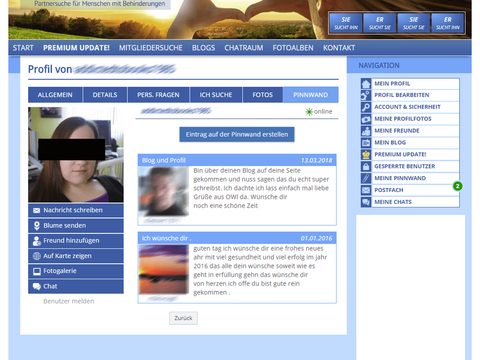Screen dimensions: 480x360
Task: Click the Zurück button
Action: pyautogui.click(x=183, y=318)
